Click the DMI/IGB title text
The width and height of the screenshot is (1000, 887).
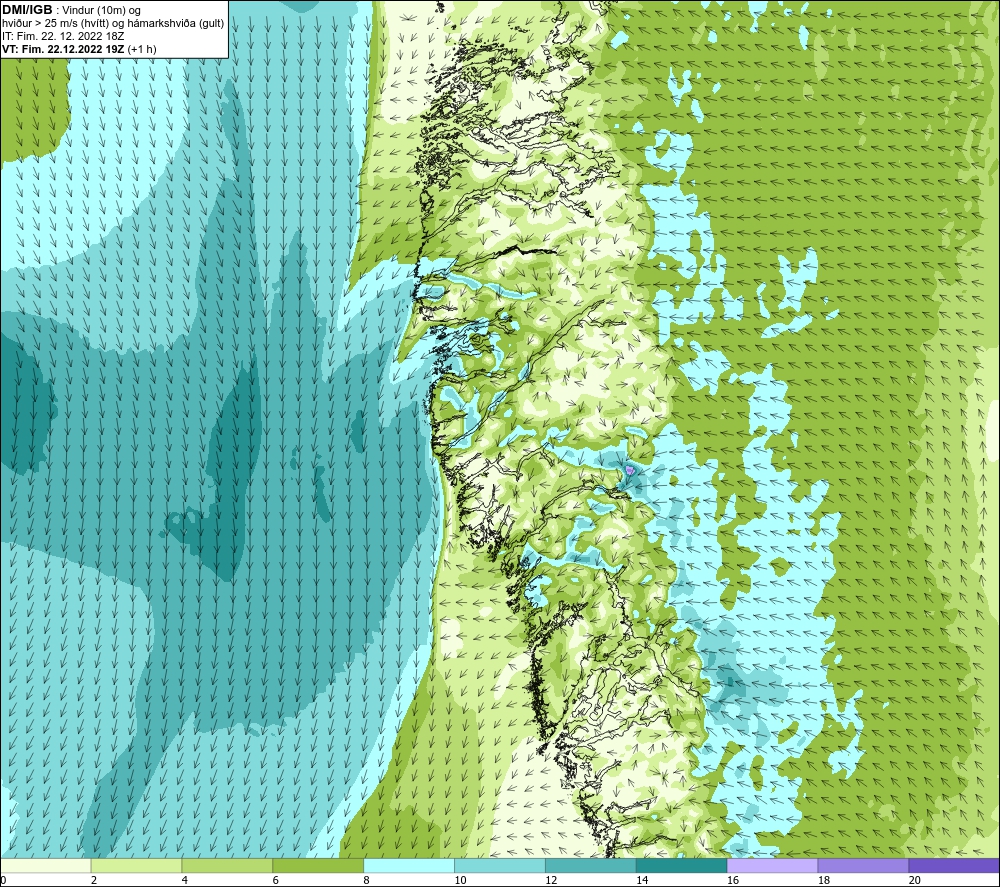tap(27, 10)
